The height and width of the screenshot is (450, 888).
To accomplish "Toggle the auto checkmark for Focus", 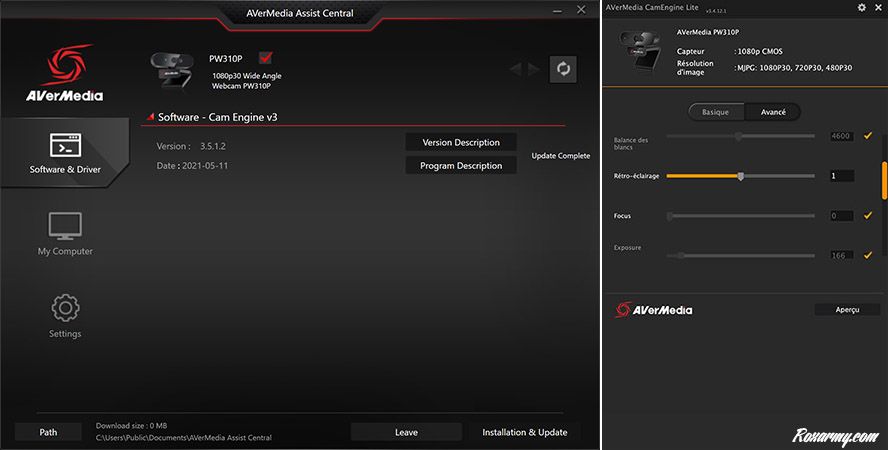I will pos(868,215).
